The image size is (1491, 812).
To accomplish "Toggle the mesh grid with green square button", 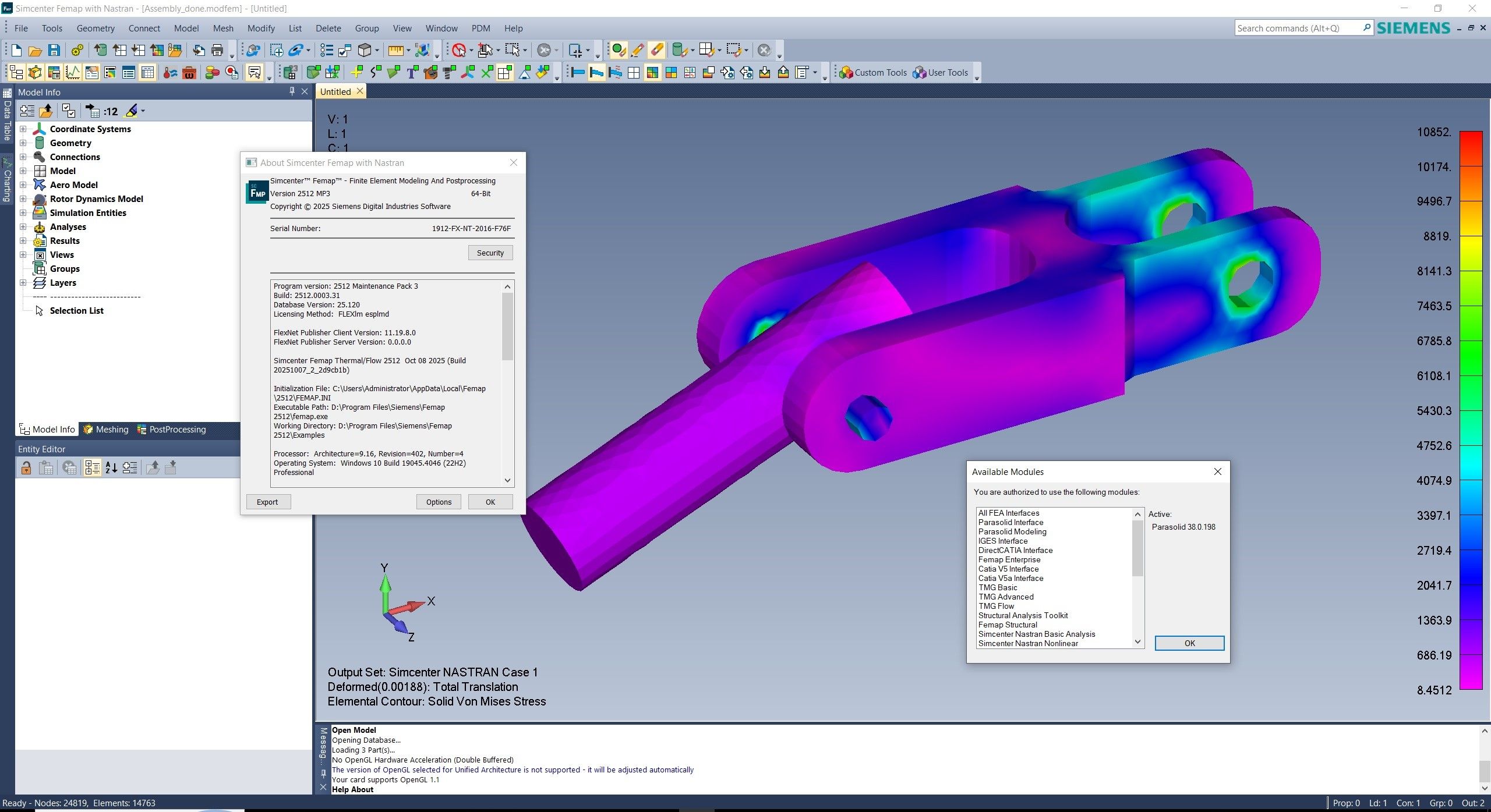I will (x=505, y=73).
